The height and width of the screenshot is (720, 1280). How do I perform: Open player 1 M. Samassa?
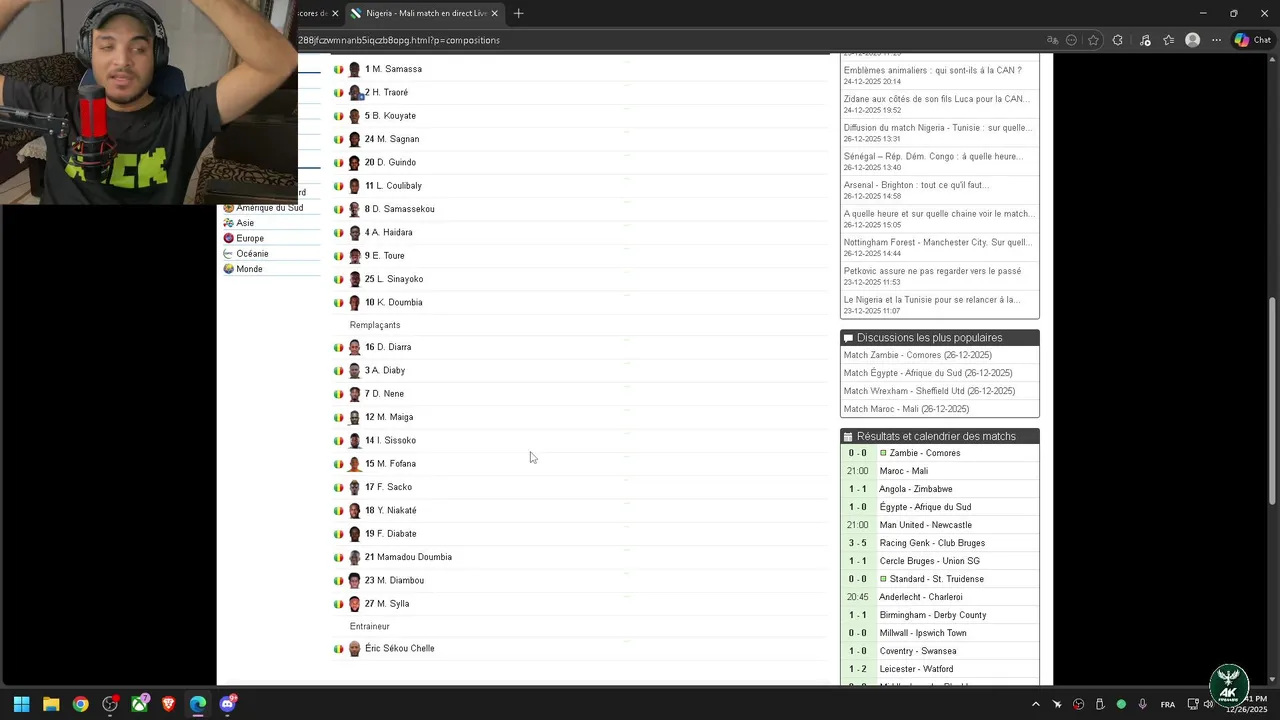pyautogui.click(x=393, y=69)
